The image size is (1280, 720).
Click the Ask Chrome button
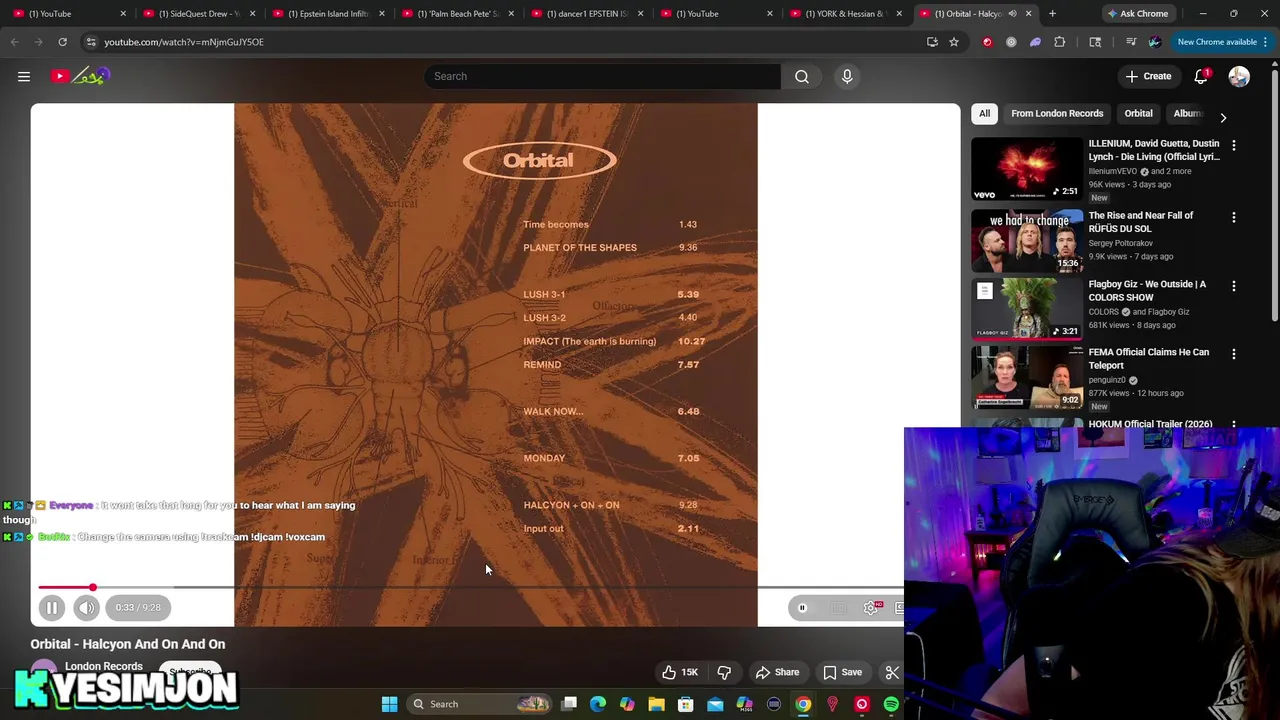1137,13
